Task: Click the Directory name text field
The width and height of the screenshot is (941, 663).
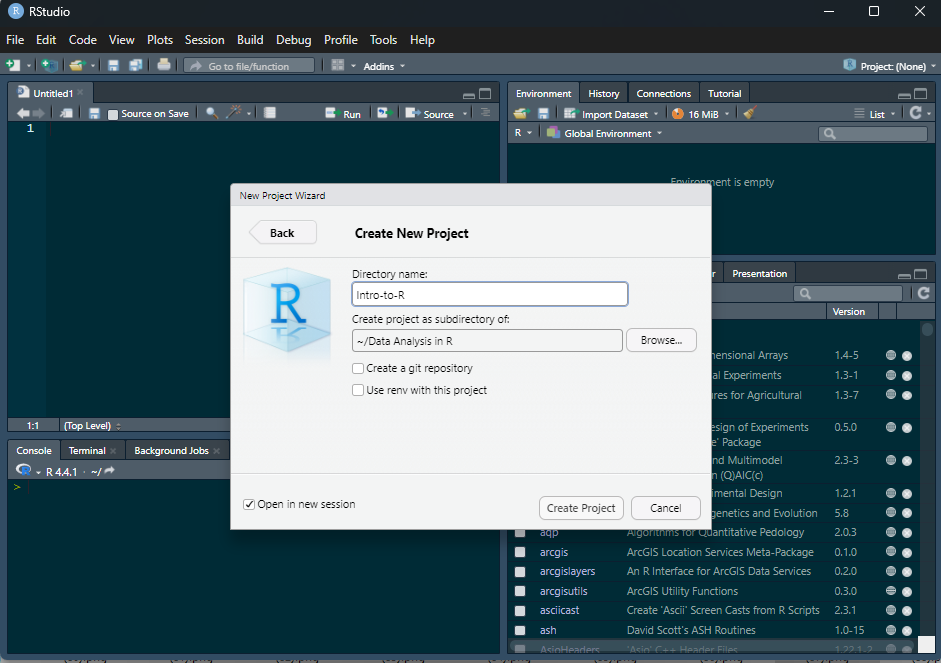Action: [489, 294]
